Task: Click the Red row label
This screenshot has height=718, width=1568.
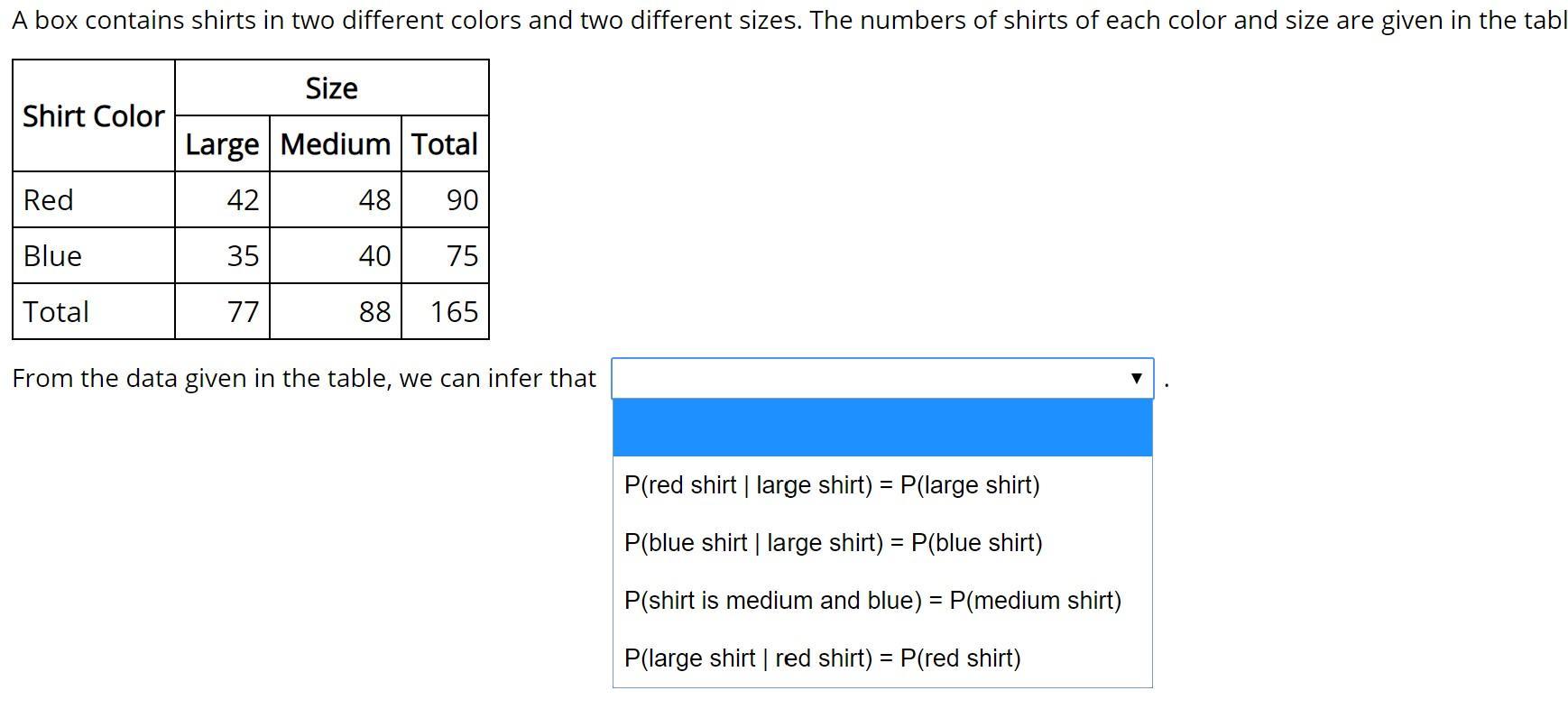Action: click(49, 200)
